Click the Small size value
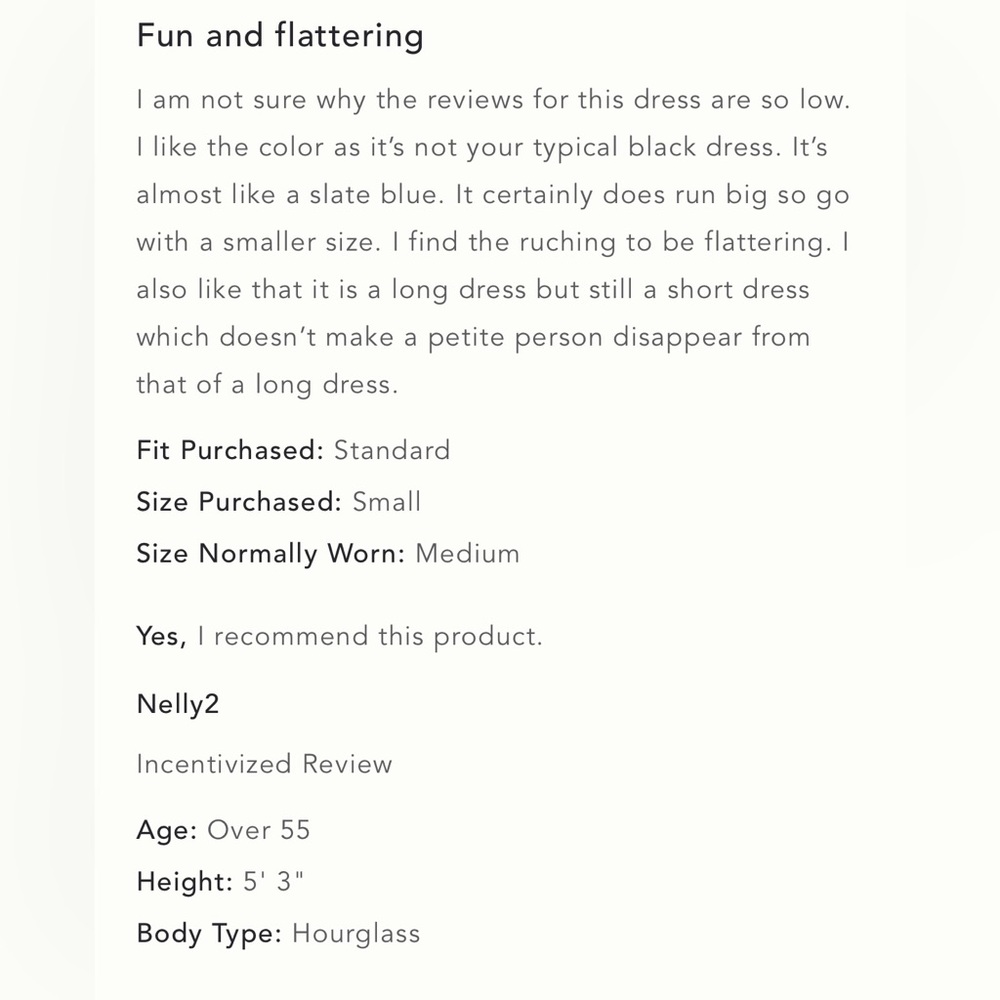 [386, 502]
